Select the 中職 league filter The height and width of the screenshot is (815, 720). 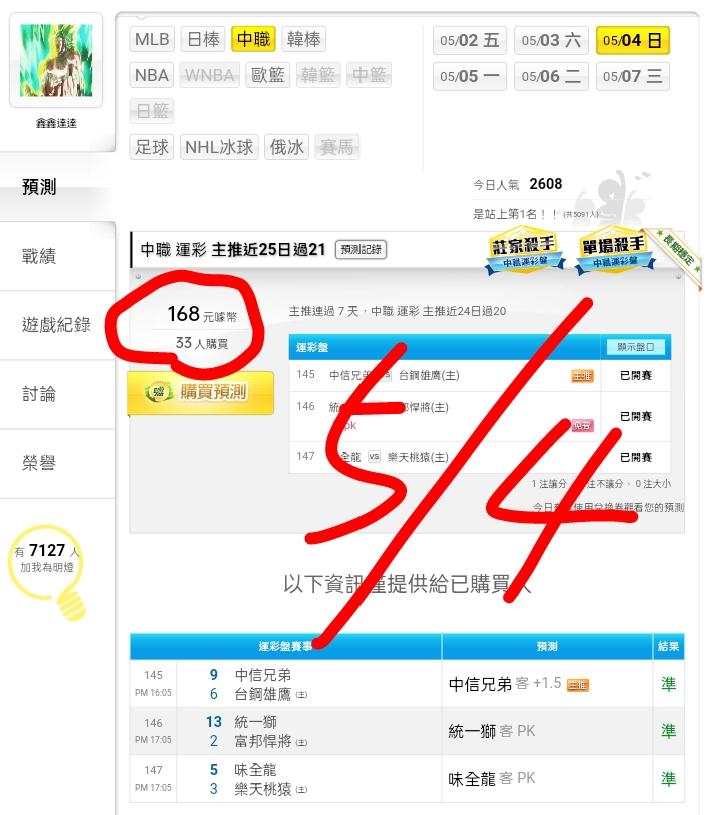[253, 40]
